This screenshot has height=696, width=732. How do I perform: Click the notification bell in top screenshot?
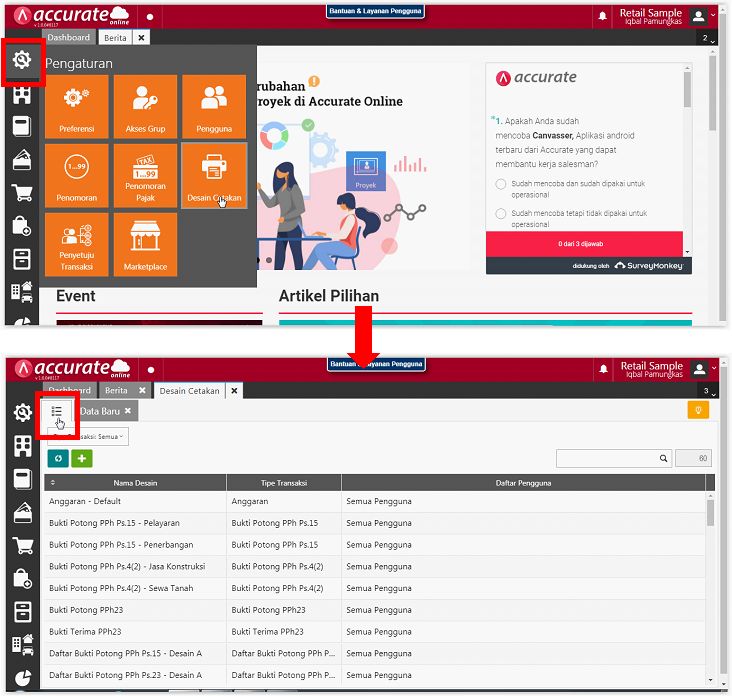[603, 16]
